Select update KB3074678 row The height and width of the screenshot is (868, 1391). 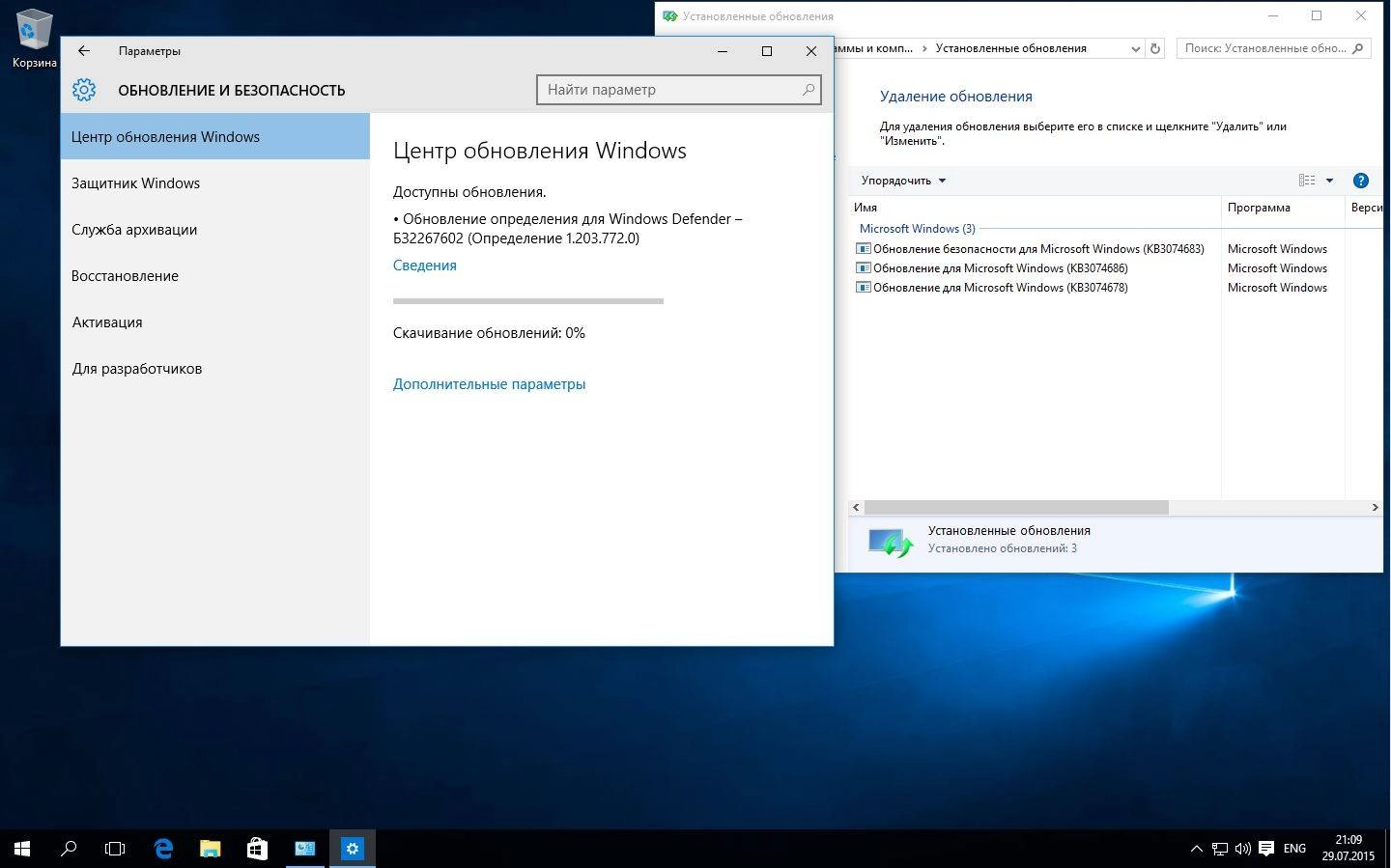tap(992, 288)
